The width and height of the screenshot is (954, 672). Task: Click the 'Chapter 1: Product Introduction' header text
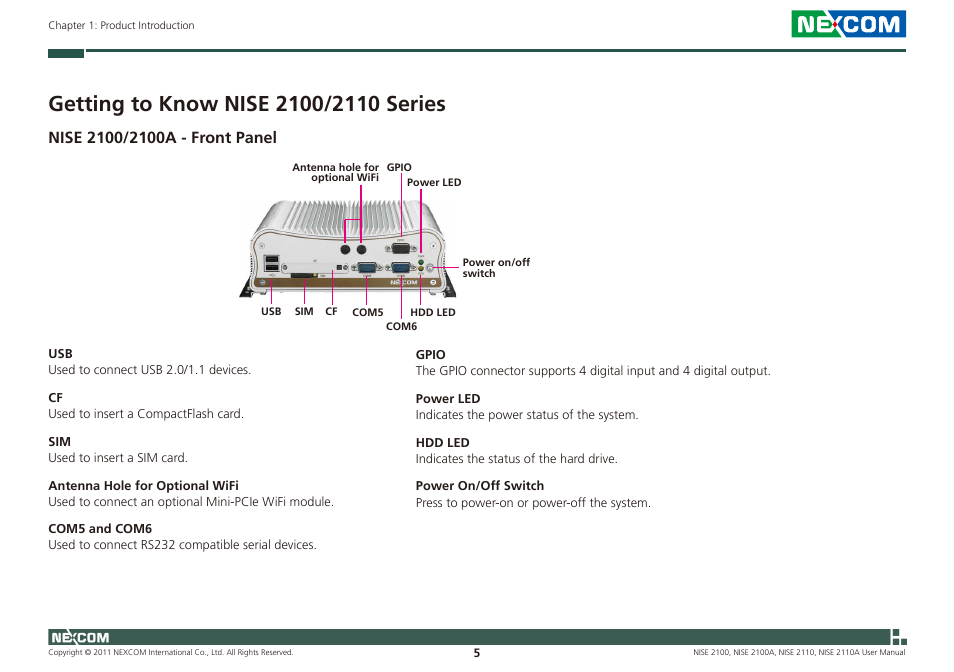coord(121,26)
